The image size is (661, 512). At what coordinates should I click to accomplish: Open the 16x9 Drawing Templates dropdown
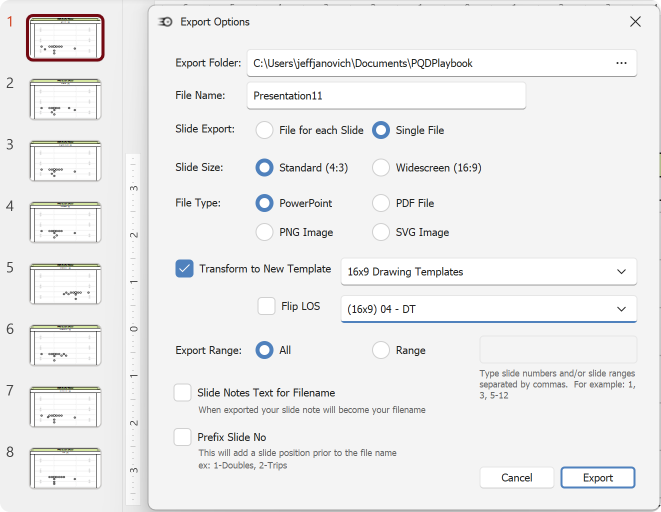click(x=488, y=271)
